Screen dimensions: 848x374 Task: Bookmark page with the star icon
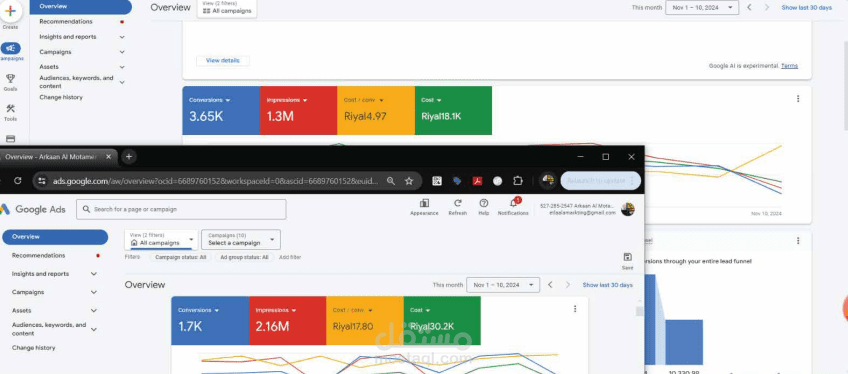[x=409, y=181]
